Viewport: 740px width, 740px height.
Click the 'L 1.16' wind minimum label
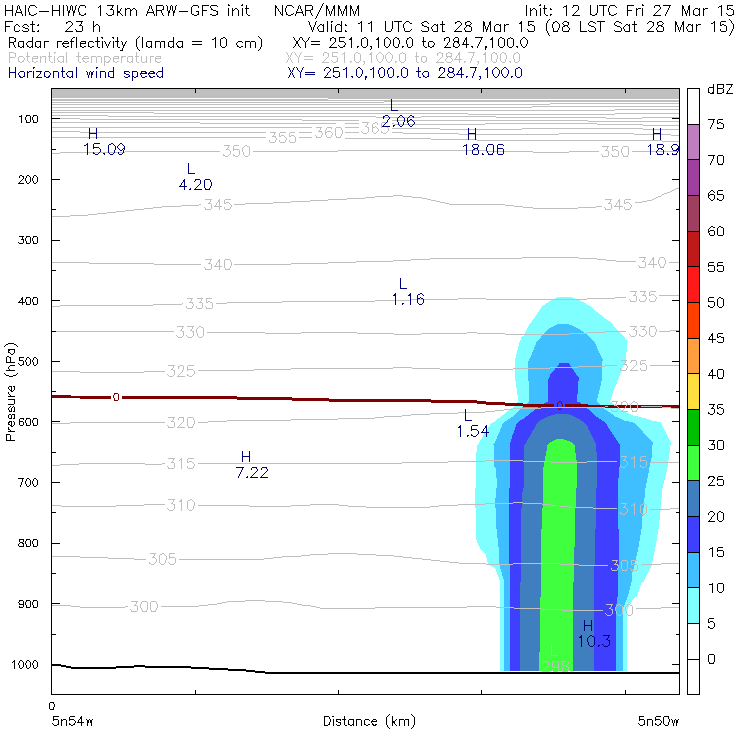pos(408,292)
